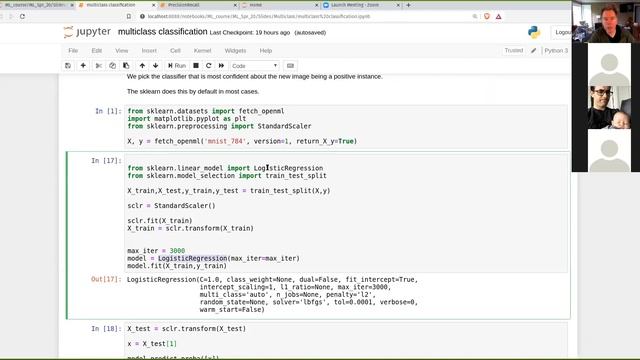Open the Help menu
Screen dimensions: 640x360
pyautogui.click(x=266, y=51)
